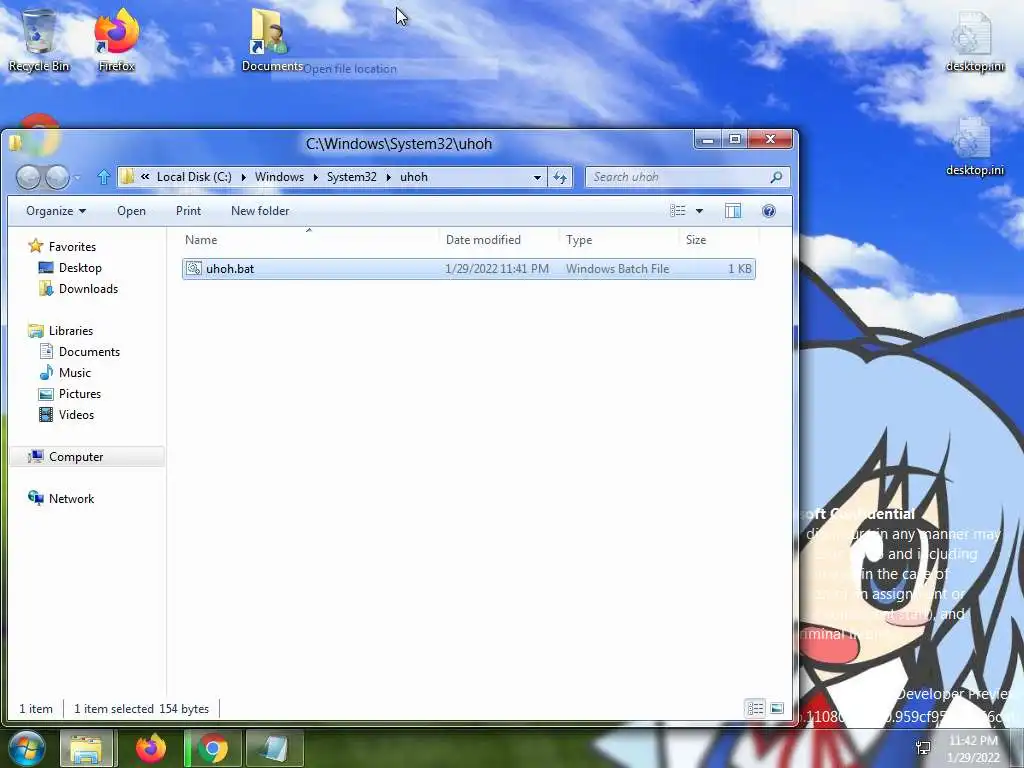Screen dimensions: 1024x768
Task: Open Downloads under Favorites
Action: pyautogui.click(x=78, y=289)
